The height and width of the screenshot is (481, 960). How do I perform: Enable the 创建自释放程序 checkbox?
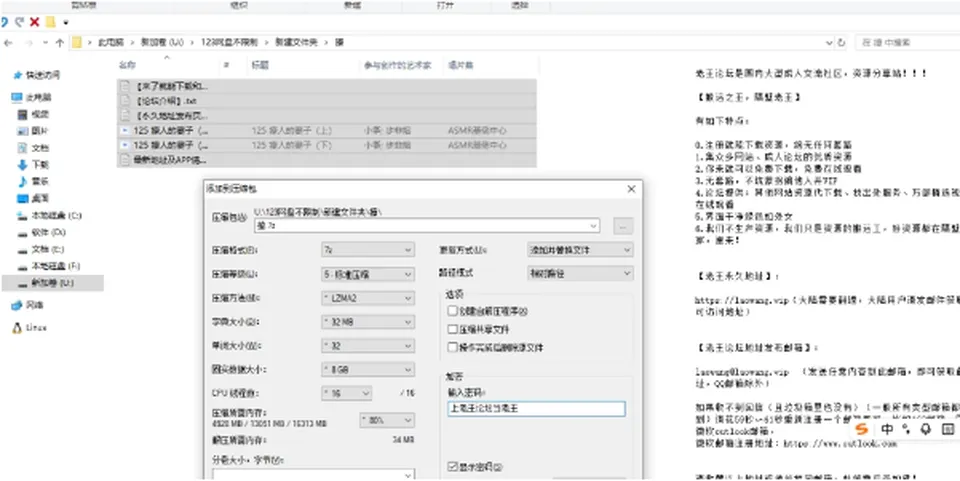(452, 311)
